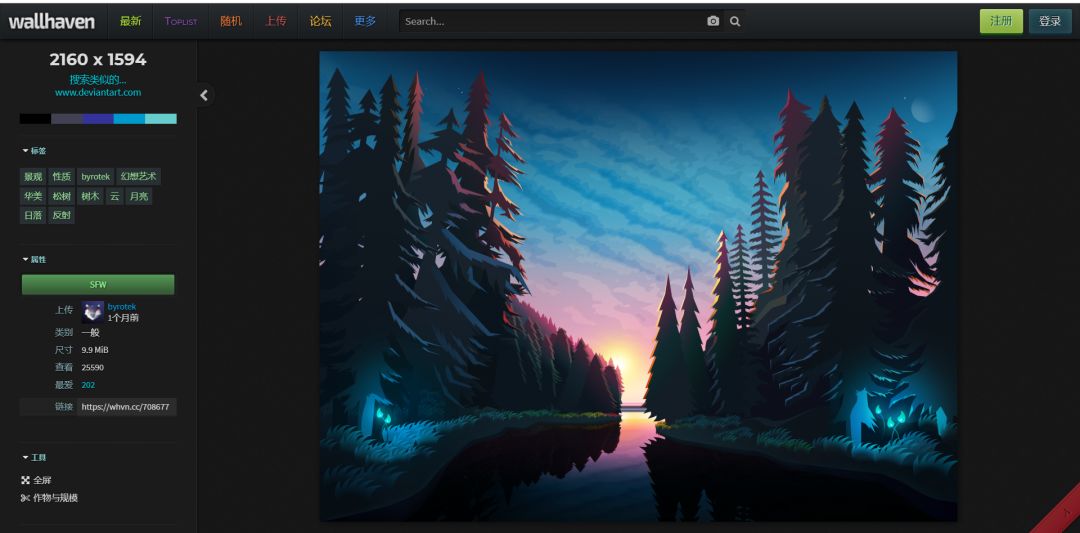Click the views value 25590
This screenshot has height=533, width=1080.
[92, 368]
